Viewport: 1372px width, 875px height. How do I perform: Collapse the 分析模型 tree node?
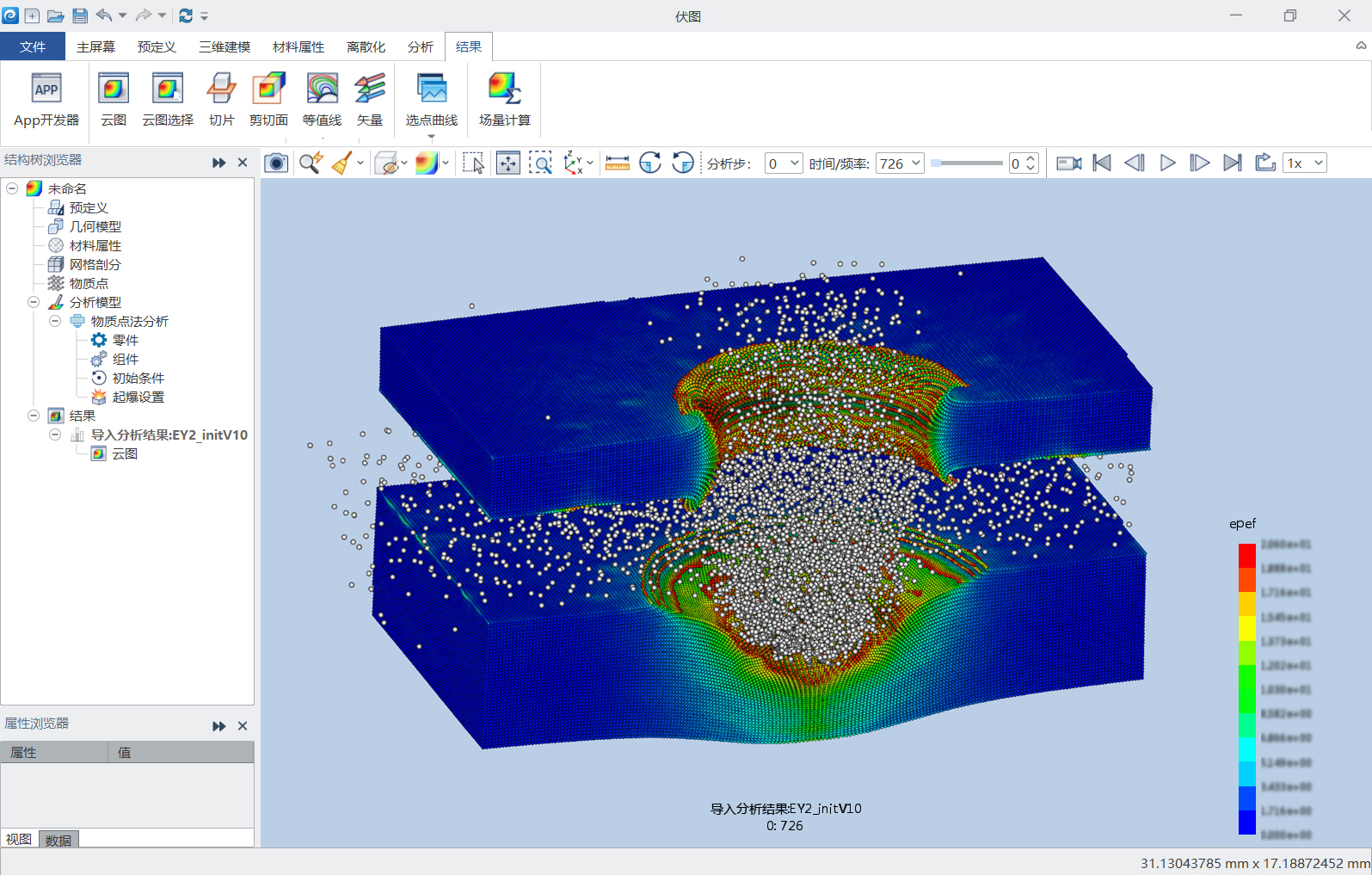point(34,302)
